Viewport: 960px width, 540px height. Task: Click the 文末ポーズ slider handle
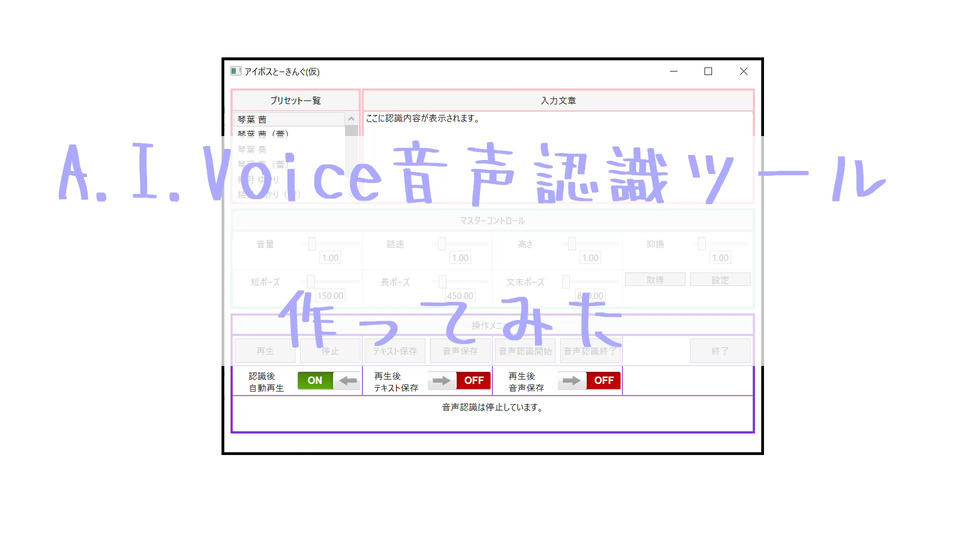566,282
